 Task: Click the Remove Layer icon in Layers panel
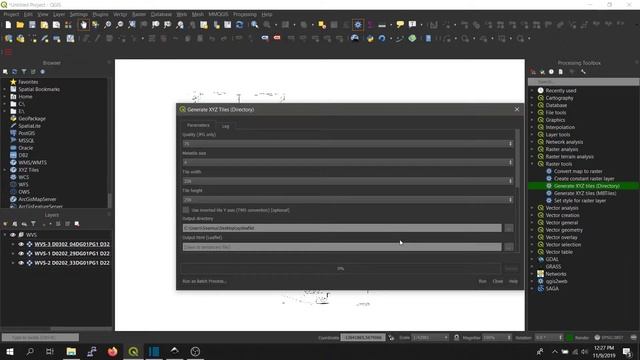pos(77,224)
